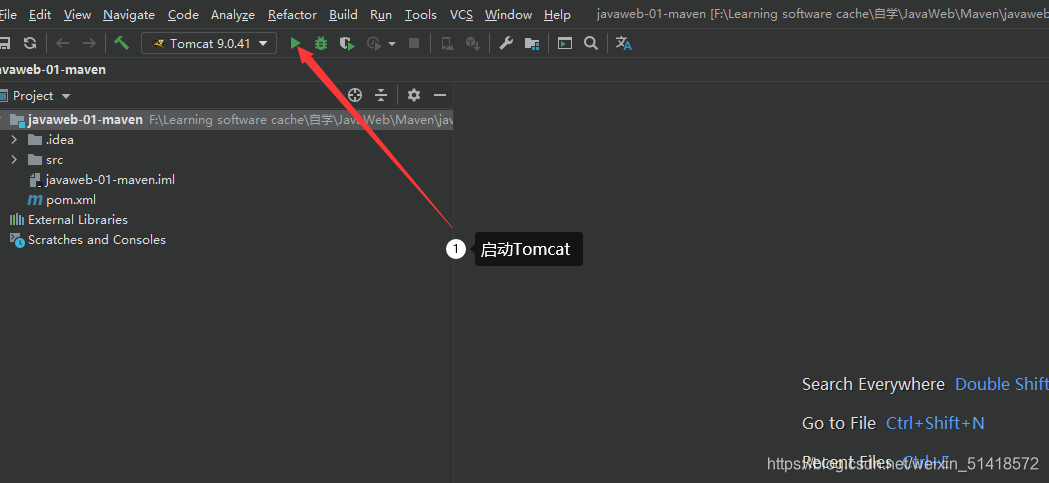Click the Stop square button

coord(414,43)
